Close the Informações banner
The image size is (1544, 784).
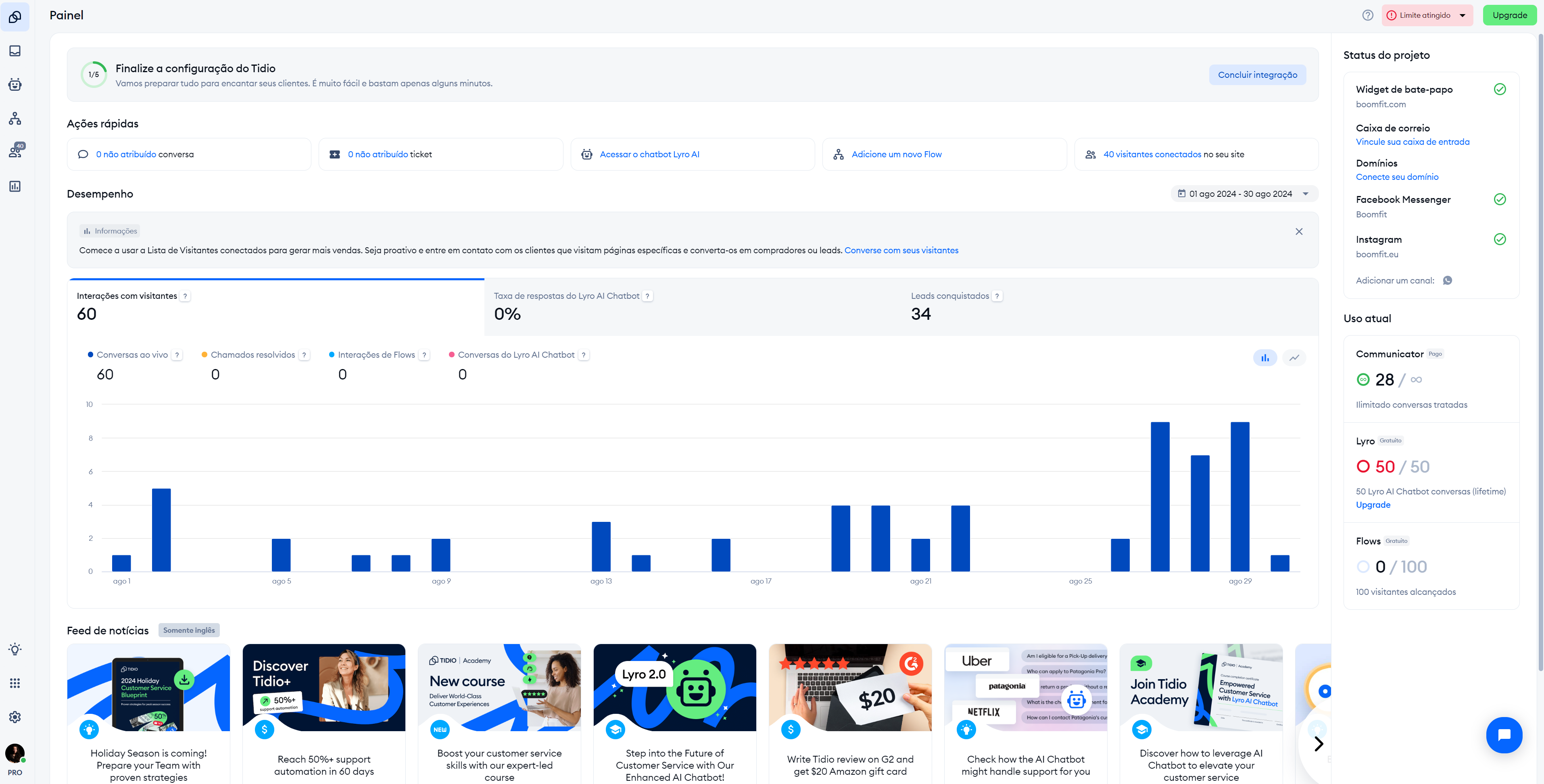click(x=1298, y=231)
